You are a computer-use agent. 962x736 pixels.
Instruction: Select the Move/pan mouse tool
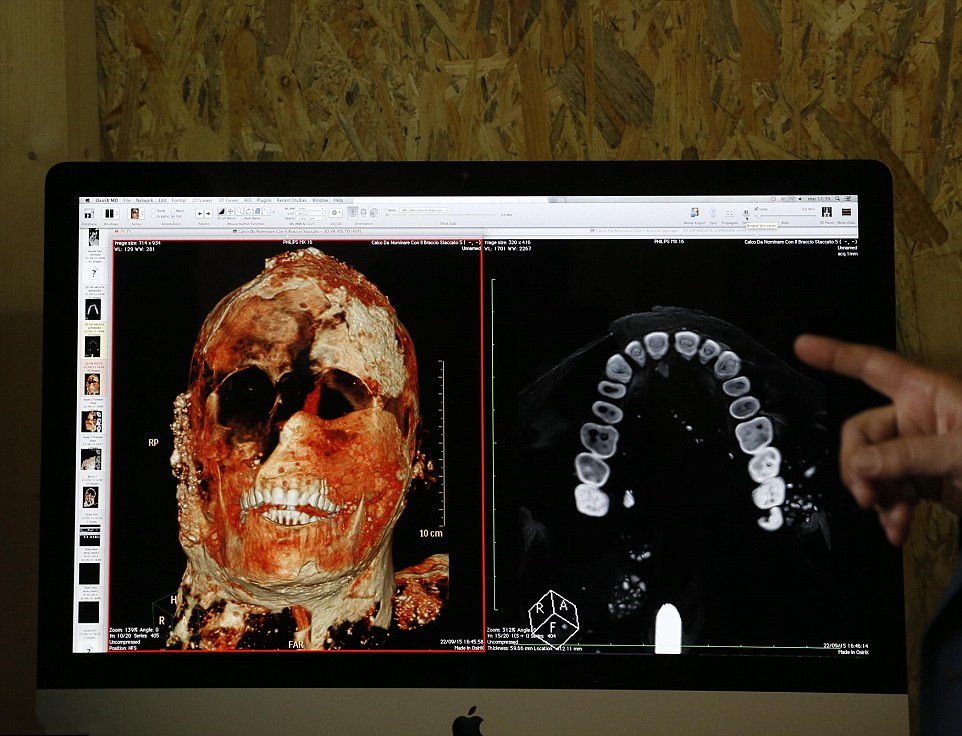230,212
